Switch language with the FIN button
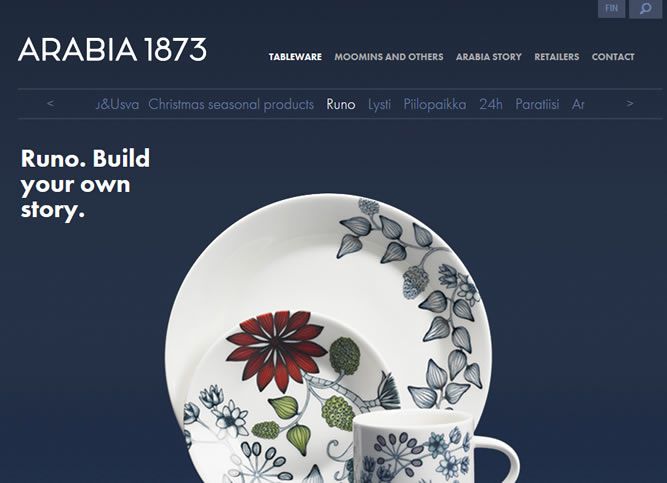Screen dimensions: 667x483 pyautogui.click(x=611, y=9)
